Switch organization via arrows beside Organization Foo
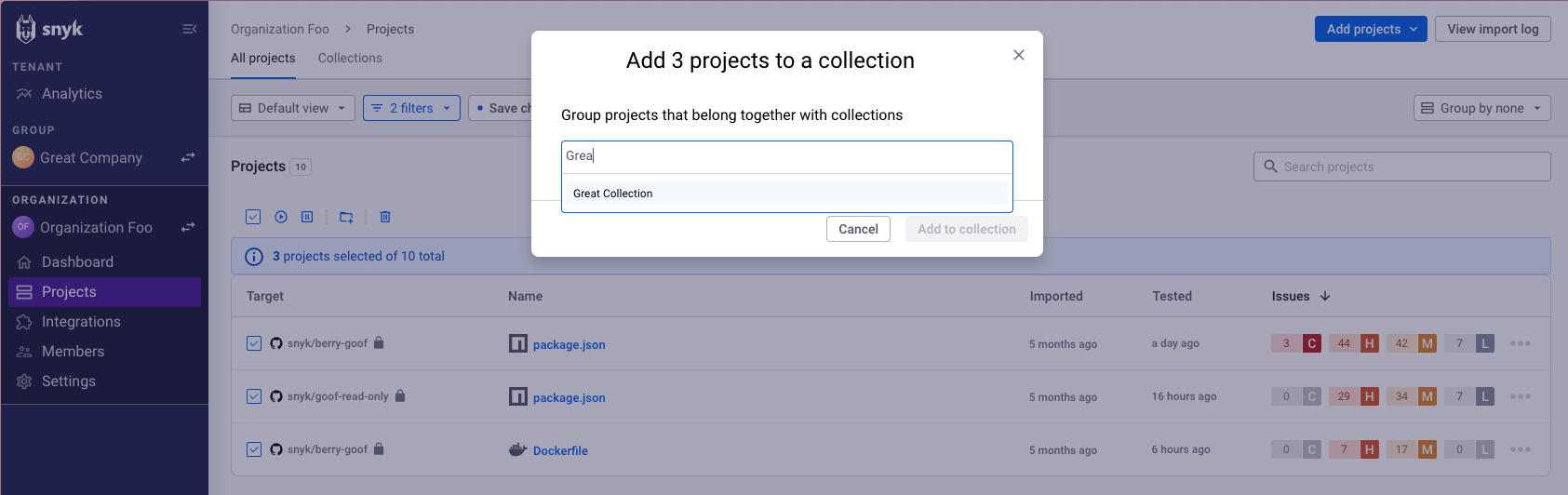1568x495 pixels. tap(188, 227)
